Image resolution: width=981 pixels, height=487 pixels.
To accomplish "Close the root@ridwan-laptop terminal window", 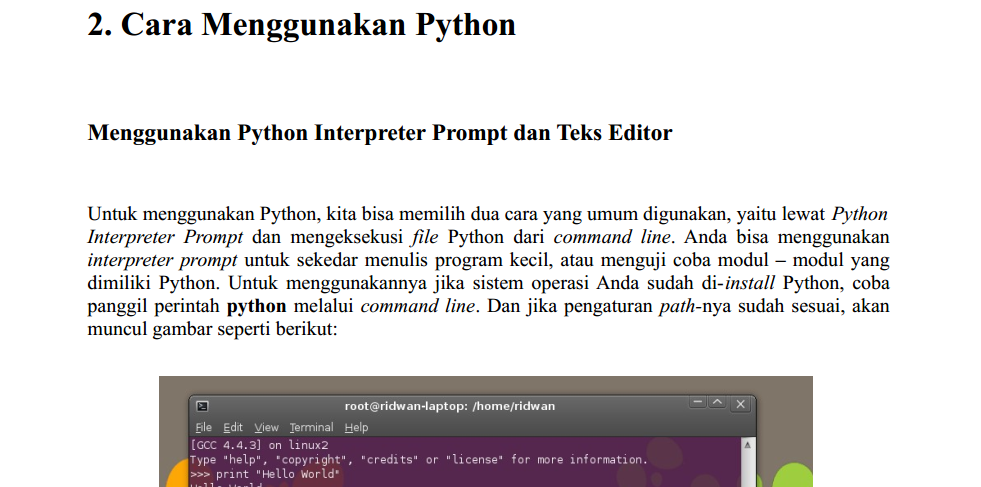I will pyautogui.click(x=740, y=404).
